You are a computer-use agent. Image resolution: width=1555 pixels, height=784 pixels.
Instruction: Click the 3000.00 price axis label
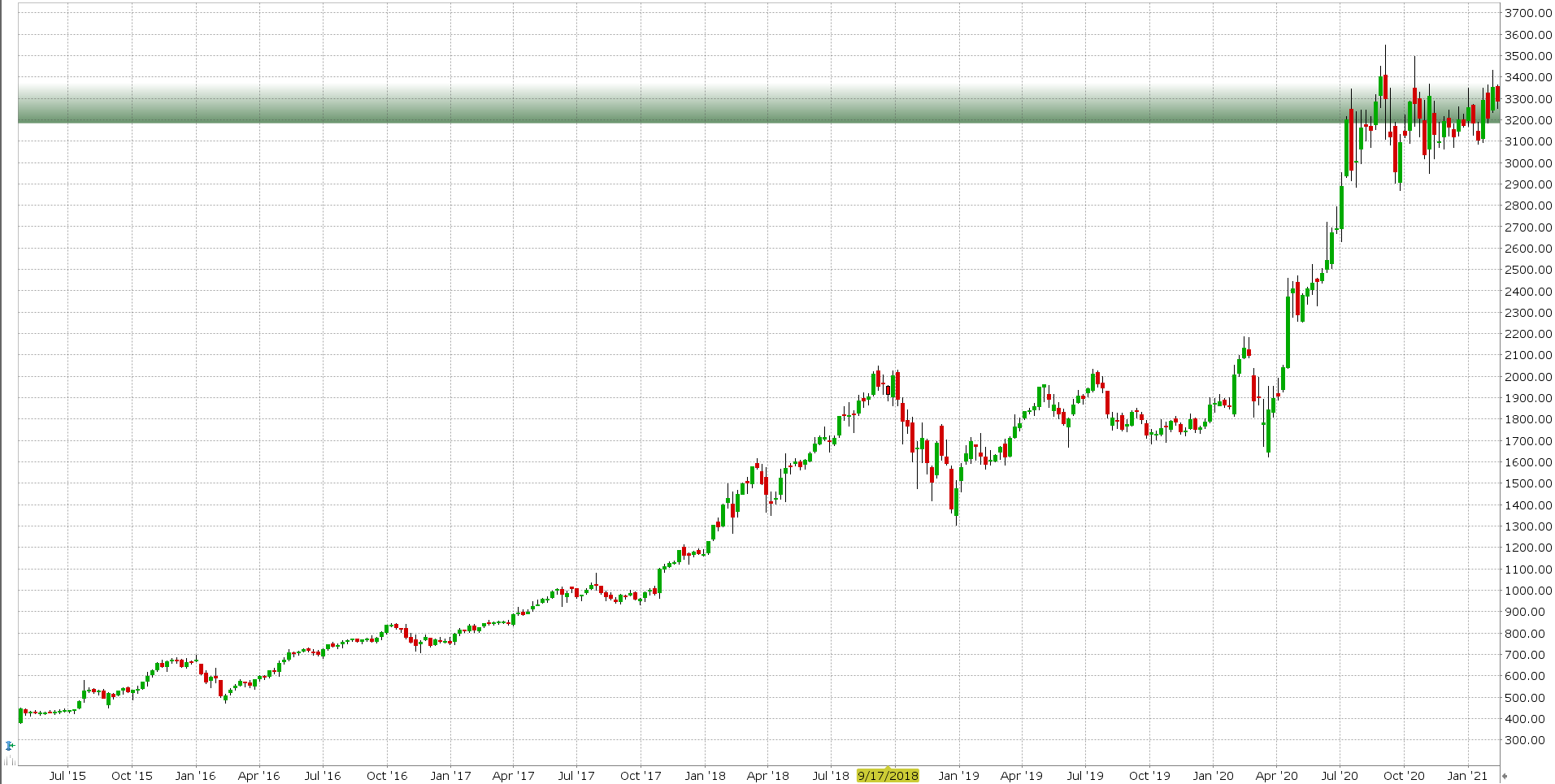(1528, 163)
